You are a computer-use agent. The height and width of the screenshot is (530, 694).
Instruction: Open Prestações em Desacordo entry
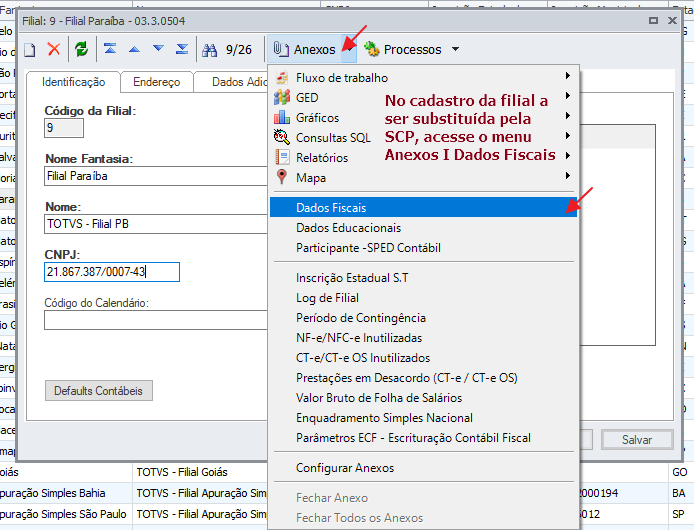coord(423,377)
